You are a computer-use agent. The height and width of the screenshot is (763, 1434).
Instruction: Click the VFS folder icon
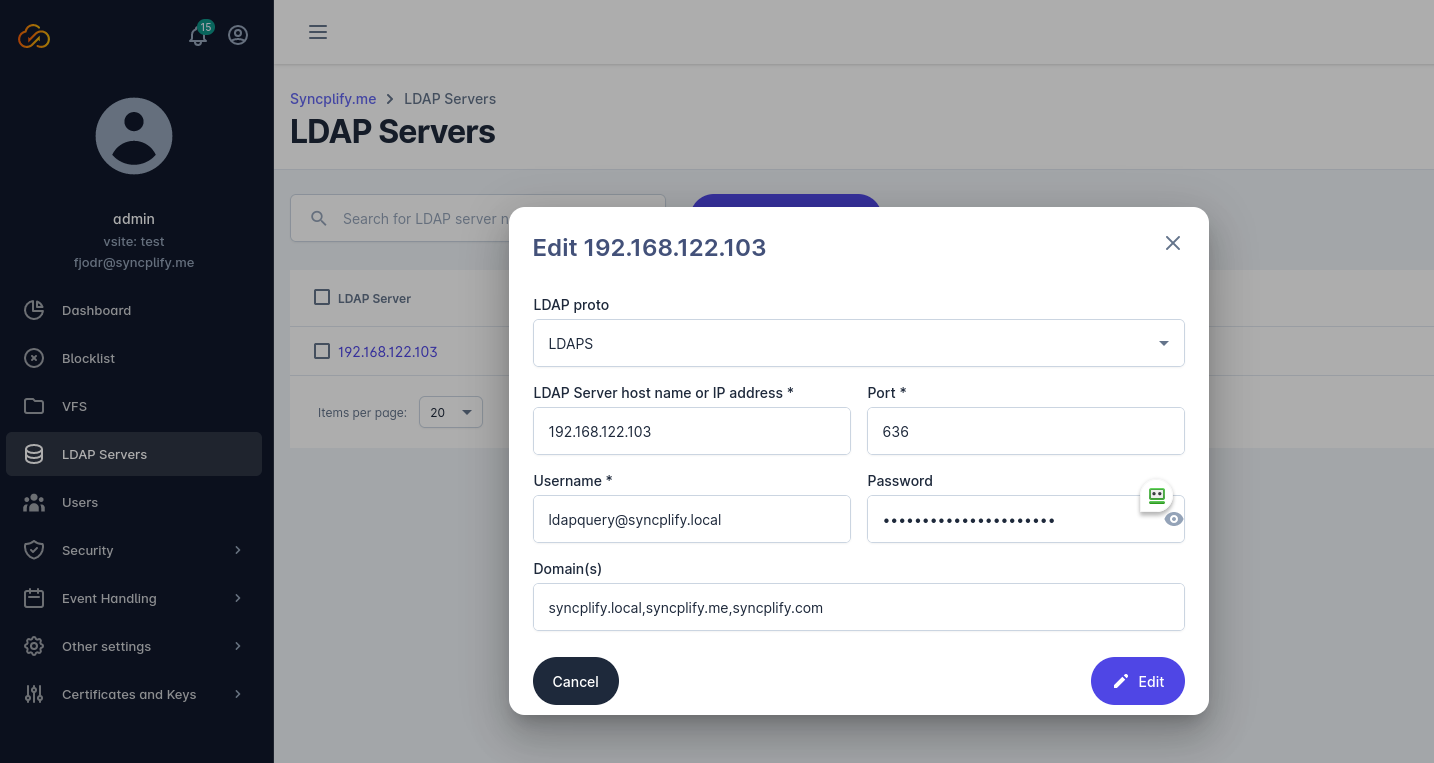click(34, 406)
